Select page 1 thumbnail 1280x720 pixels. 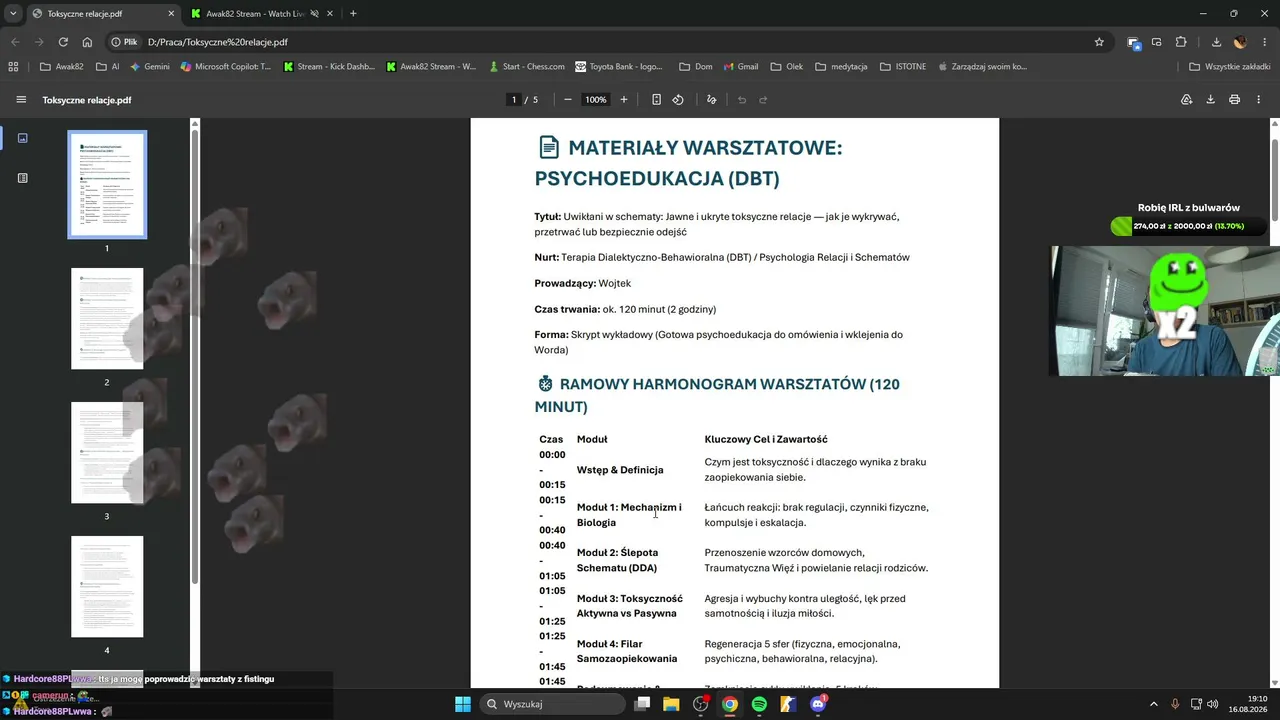coord(107,185)
